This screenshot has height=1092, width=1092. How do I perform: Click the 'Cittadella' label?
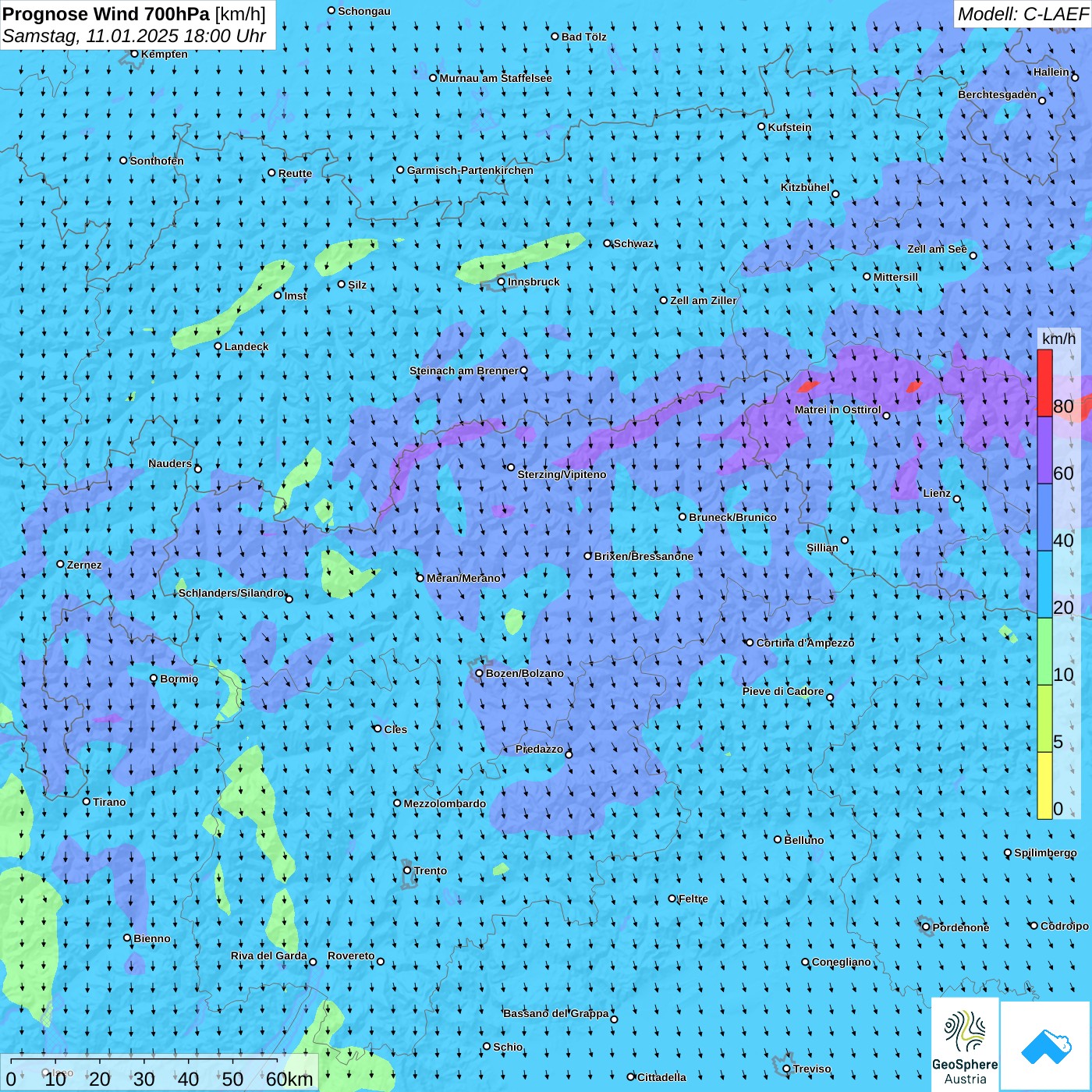(662, 1077)
